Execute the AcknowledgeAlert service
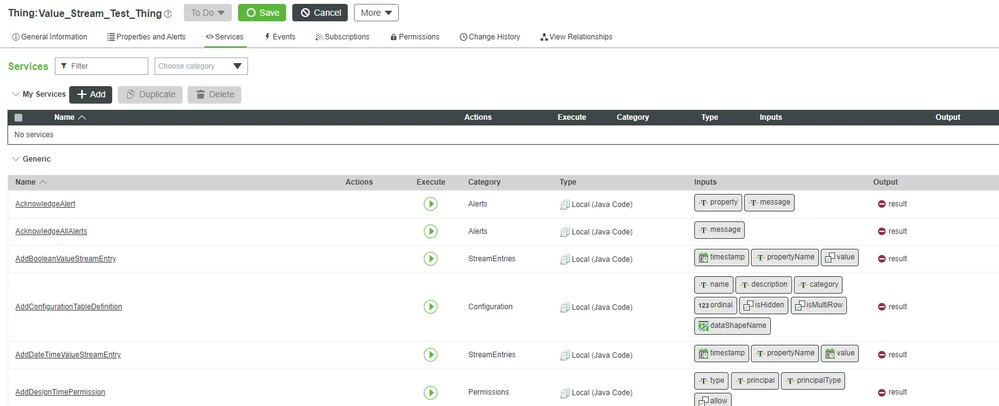The height and width of the screenshot is (406, 999). click(431, 204)
